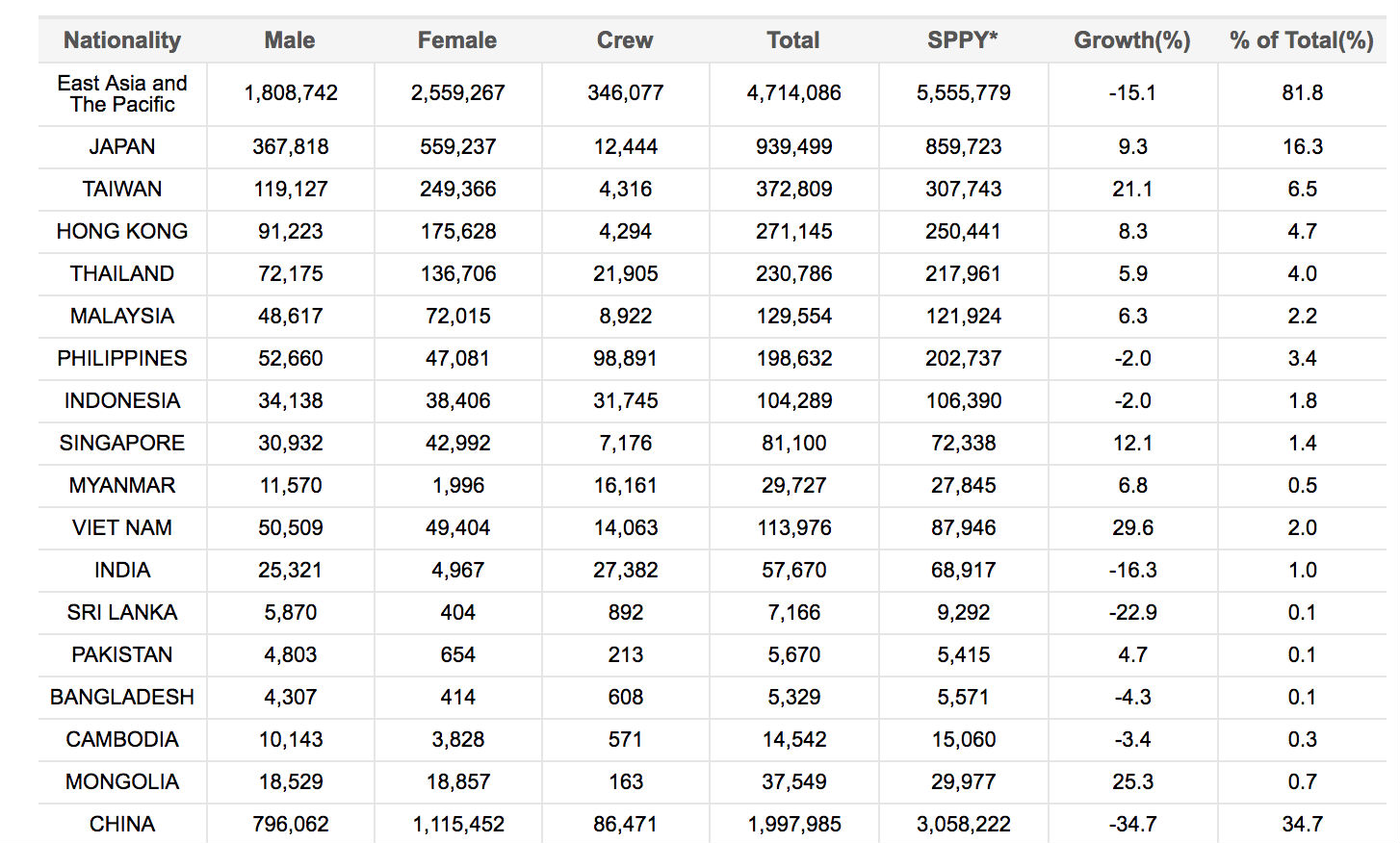Select the East Asia and The Pacific cell
This screenshot has height=843, width=1400.
pyautogui.click(x=122, y=93)
